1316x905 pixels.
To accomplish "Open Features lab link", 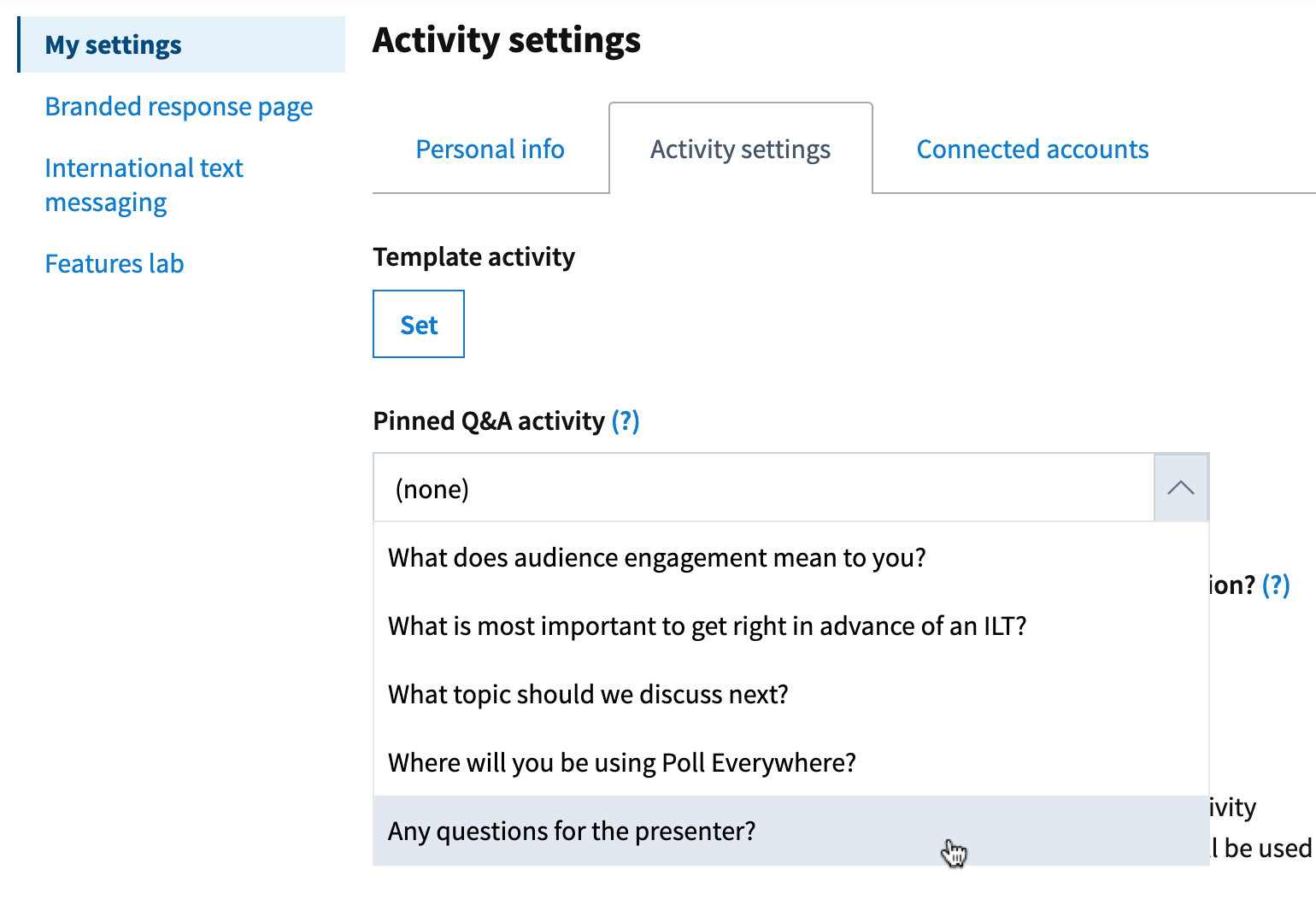I will 115,264.
